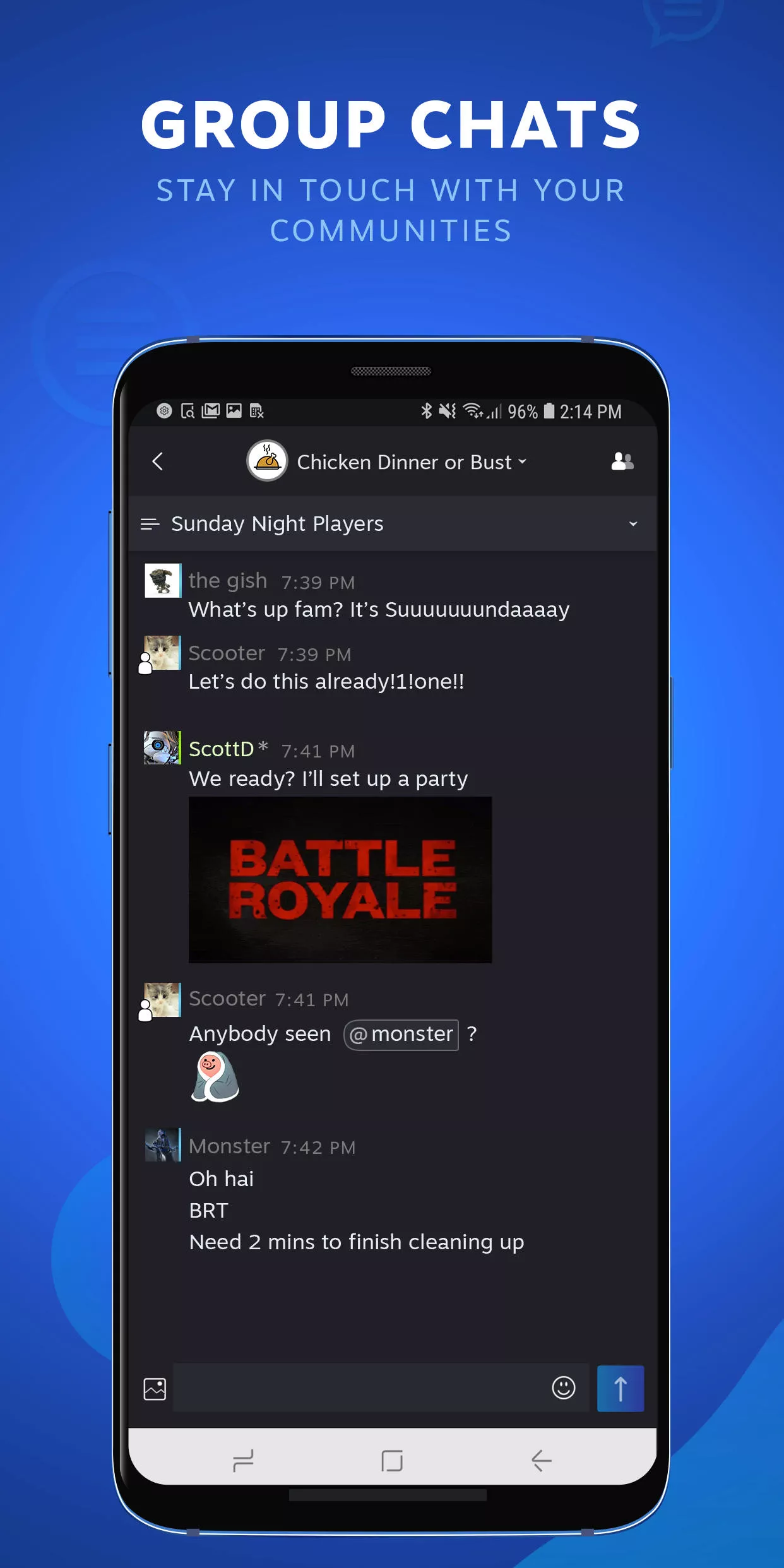Tap the Android recent apps navigation icon

point(243,1460)
